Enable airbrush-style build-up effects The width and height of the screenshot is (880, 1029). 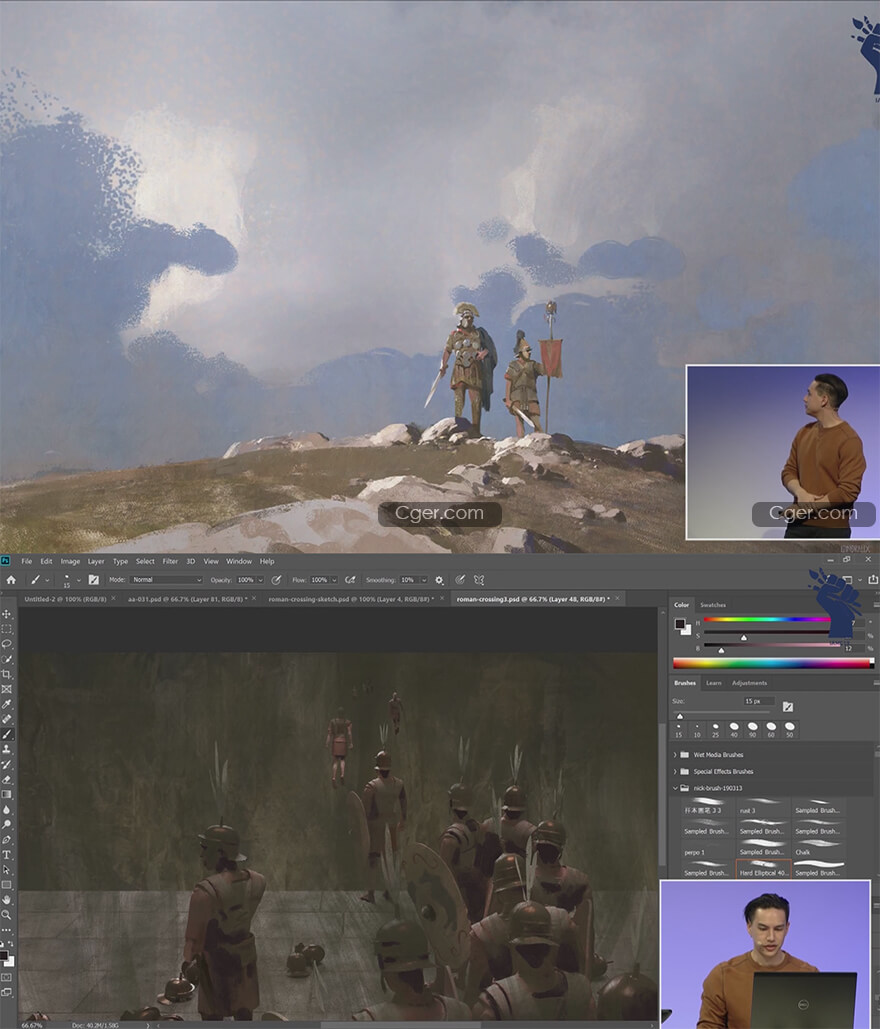click(x=350, y=580)
